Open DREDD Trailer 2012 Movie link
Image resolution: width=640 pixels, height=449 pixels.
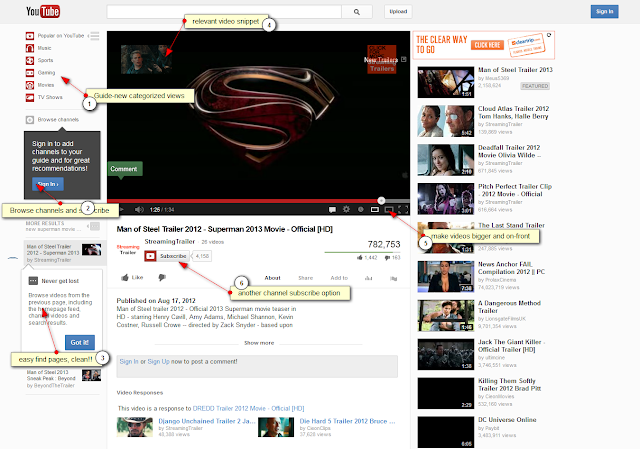coord(248,408)
